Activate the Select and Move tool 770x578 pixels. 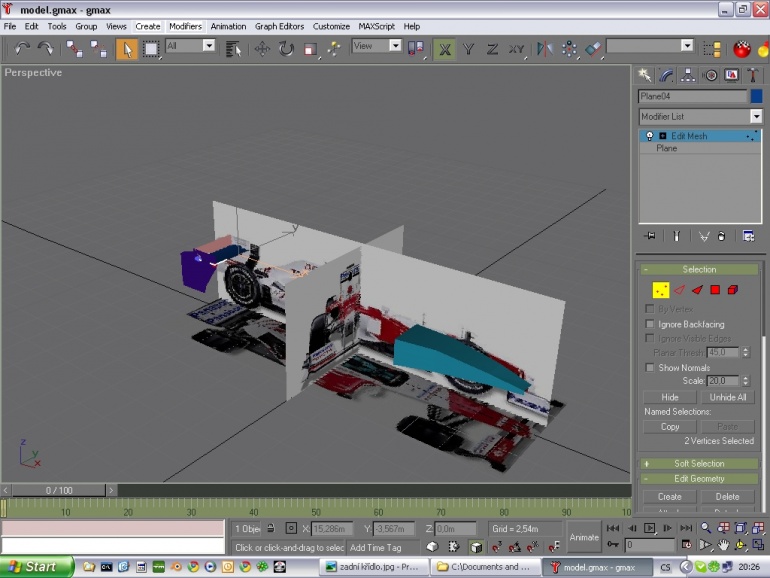pyautogui.click(x=262, y=49)
